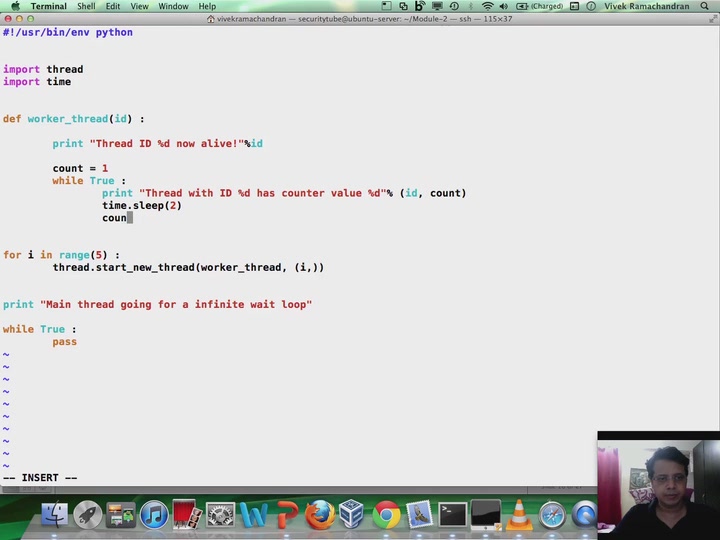Open Safari compass icon in dock
This screenshot has height=540, width=720.
(x=552, y=515)
